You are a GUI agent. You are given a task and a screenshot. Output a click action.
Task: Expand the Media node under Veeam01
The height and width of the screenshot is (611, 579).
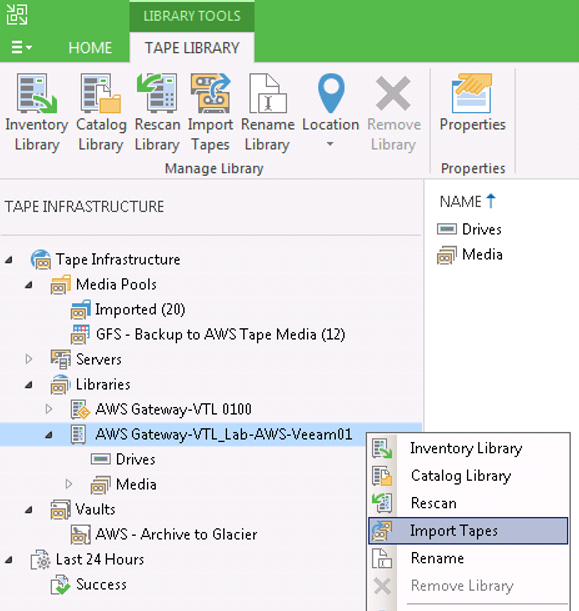(x=69, y=484)
